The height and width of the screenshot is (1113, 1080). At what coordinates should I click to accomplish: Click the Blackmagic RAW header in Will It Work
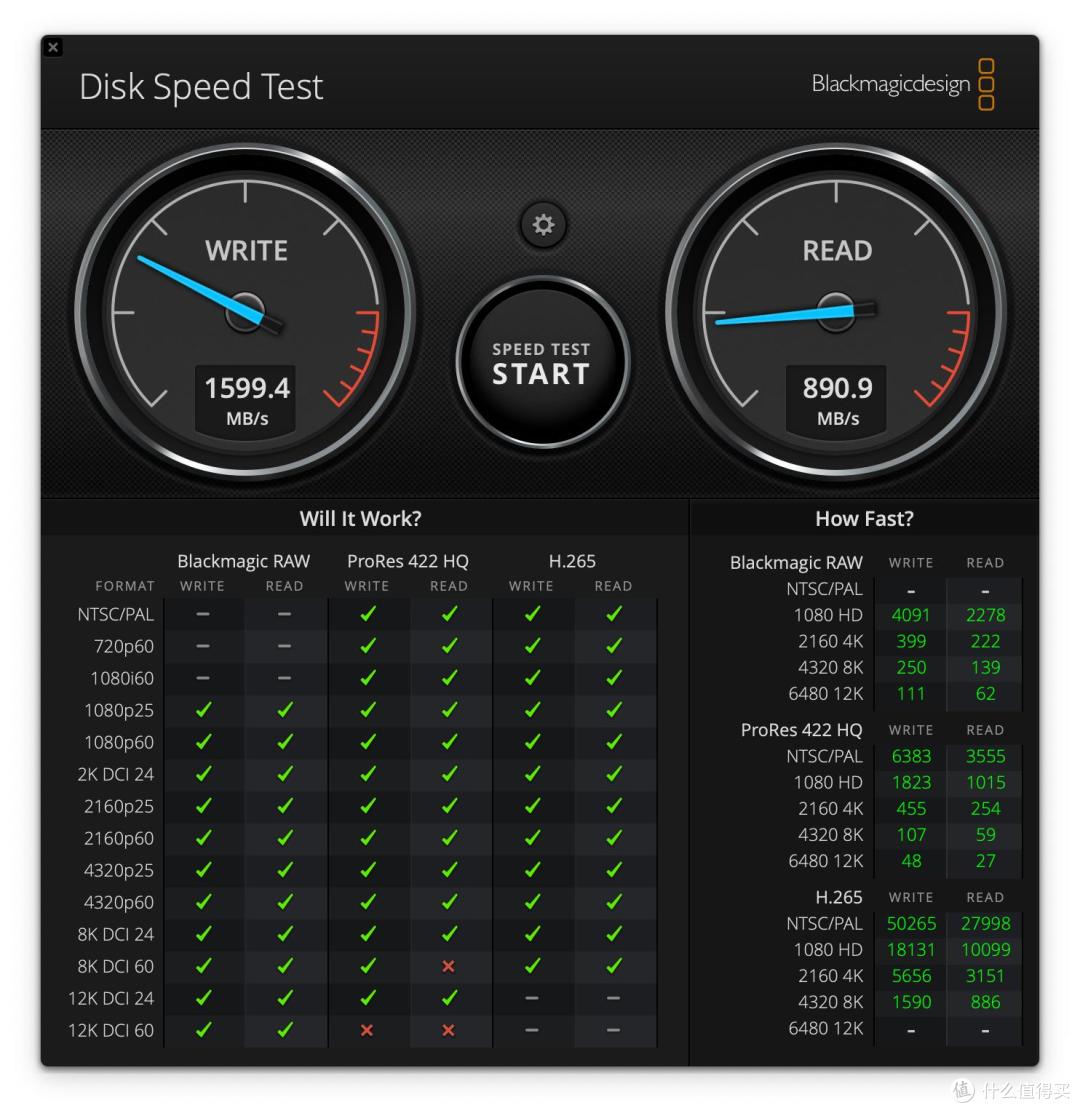click(x=243, y=561)
